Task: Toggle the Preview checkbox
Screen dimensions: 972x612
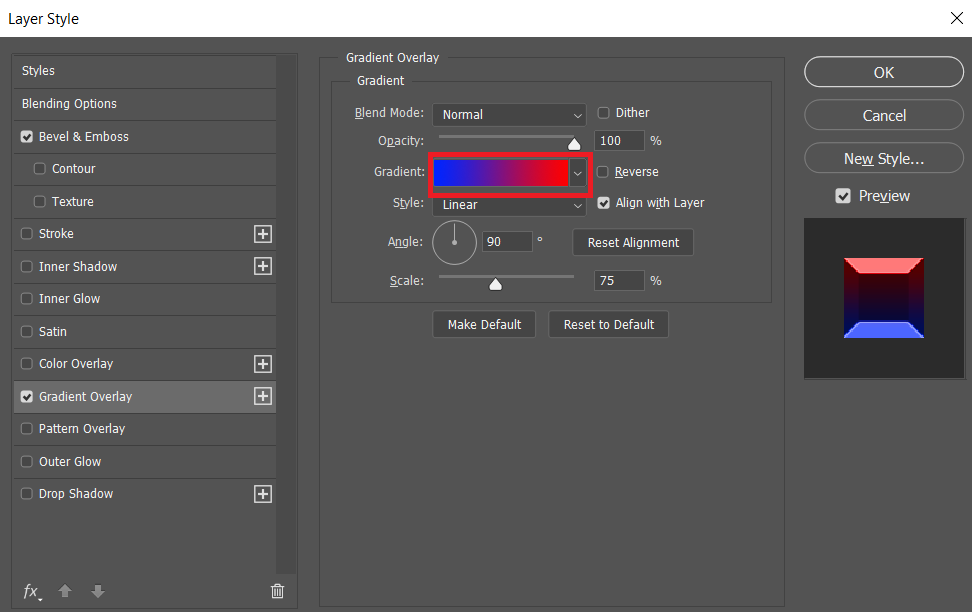Action: (x=843, y=196)
